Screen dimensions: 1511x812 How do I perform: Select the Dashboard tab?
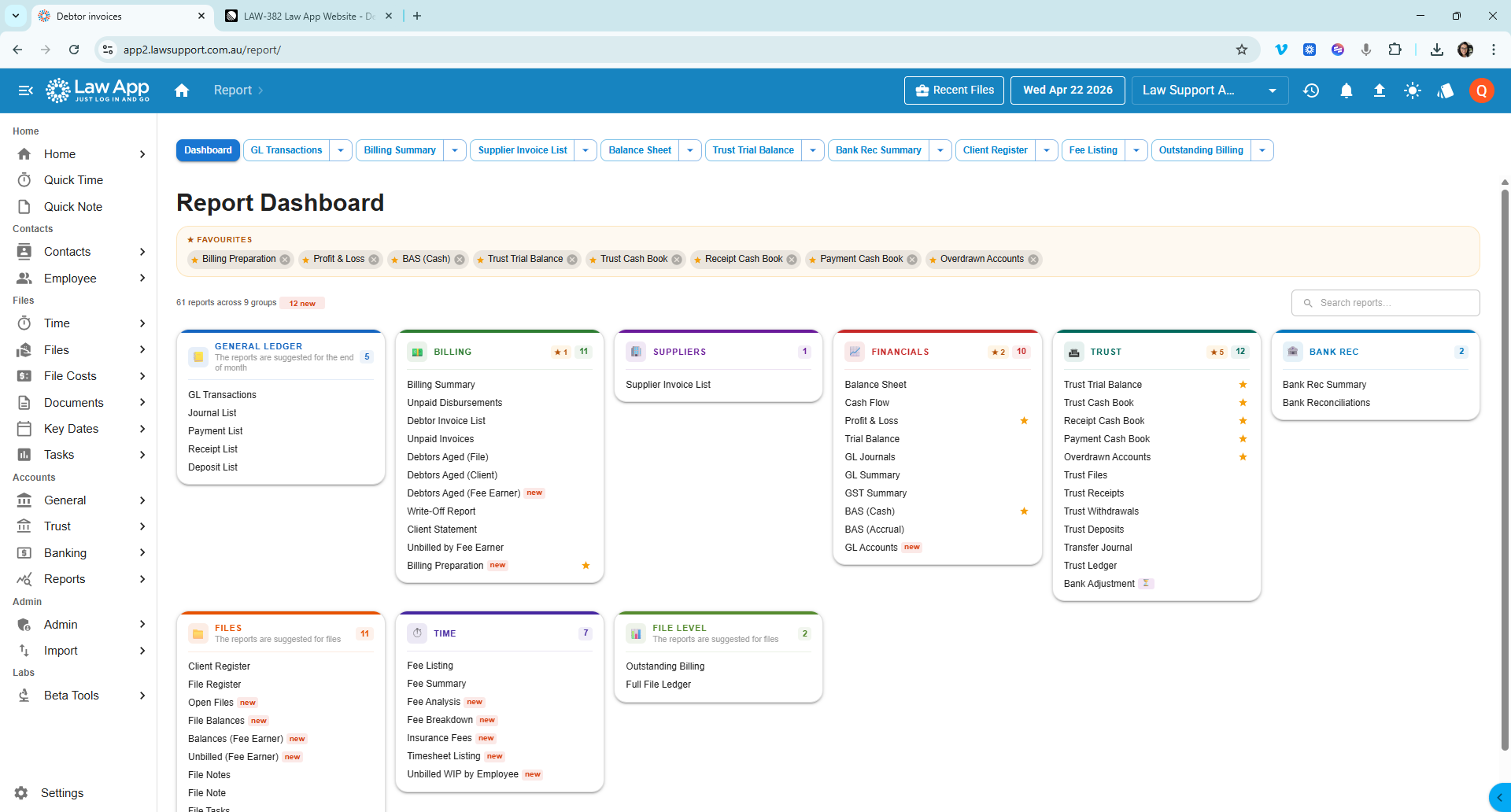click(x=208, y=150)
